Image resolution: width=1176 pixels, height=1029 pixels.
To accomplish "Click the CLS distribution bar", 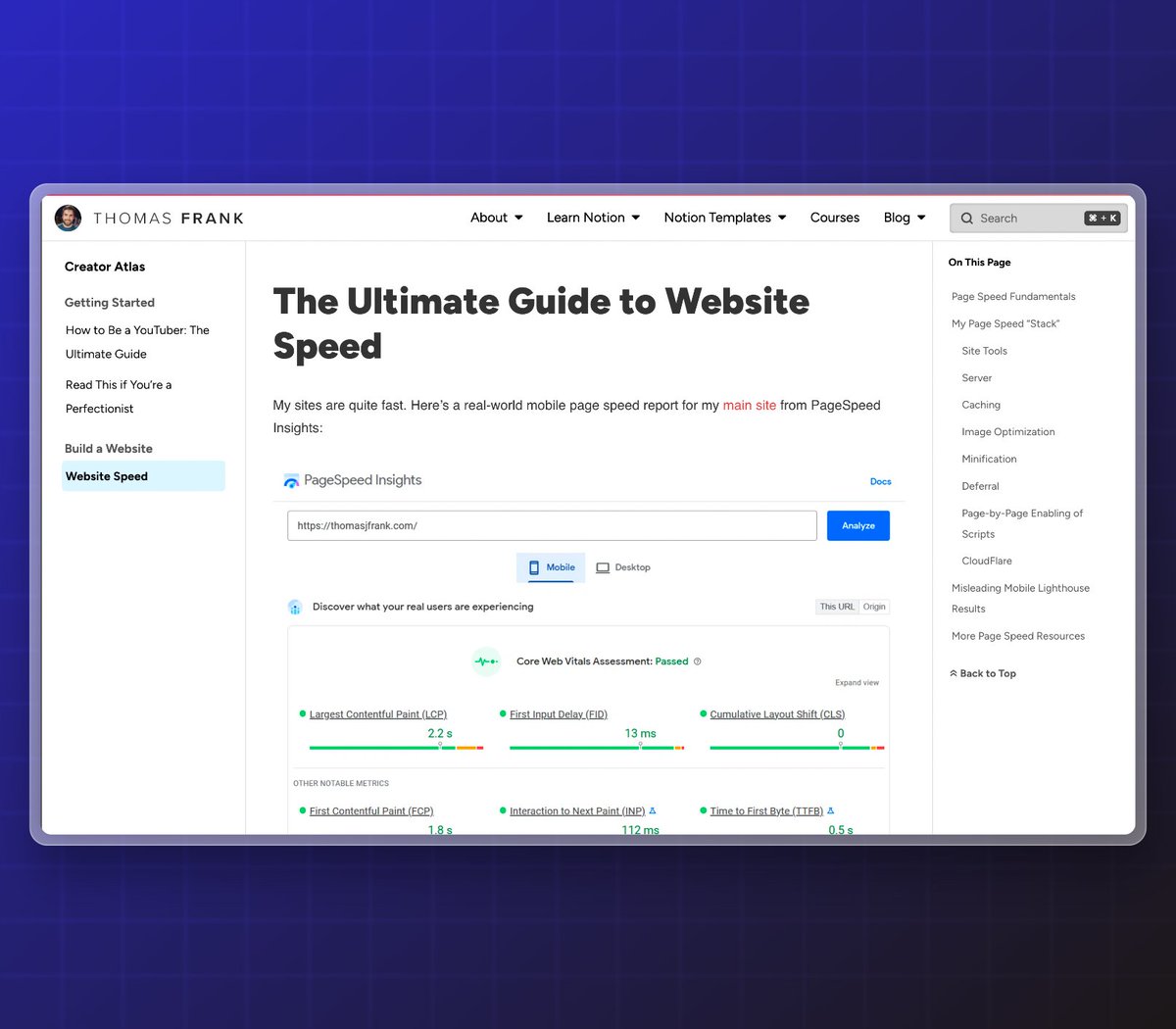I will point(797,748).
